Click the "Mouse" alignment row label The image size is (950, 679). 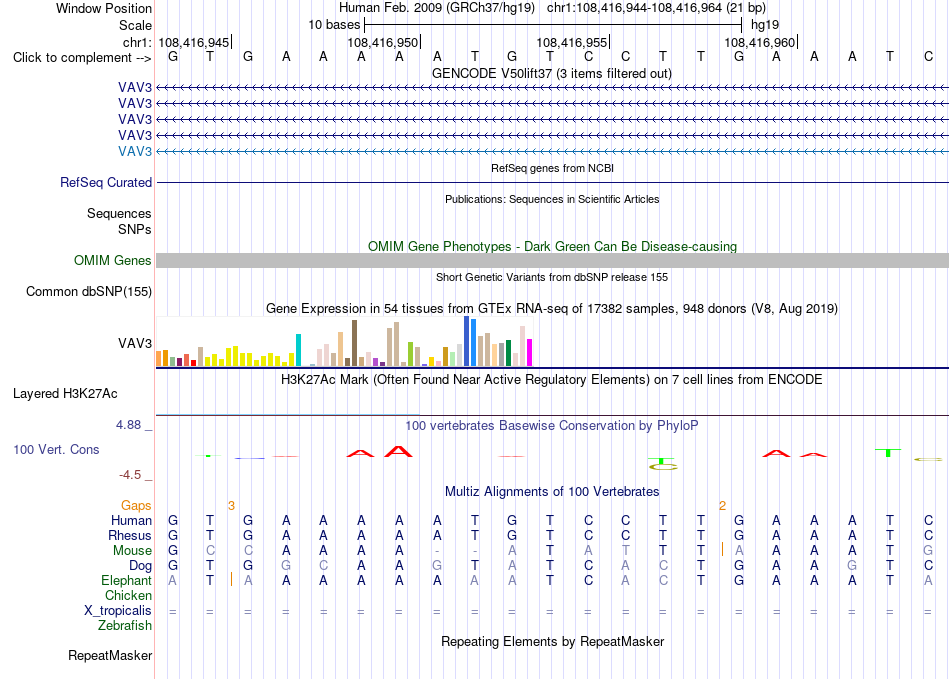coord(133,551)
